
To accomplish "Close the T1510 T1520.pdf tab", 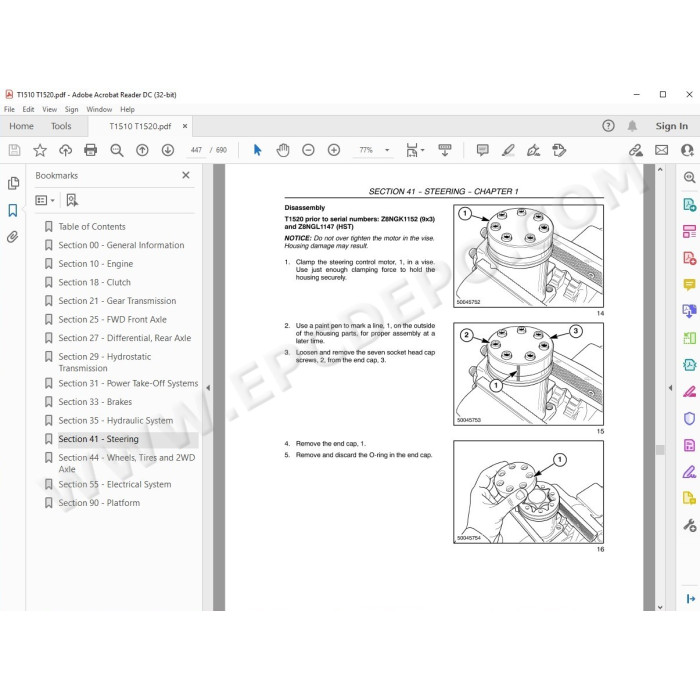I will point(185,126).
